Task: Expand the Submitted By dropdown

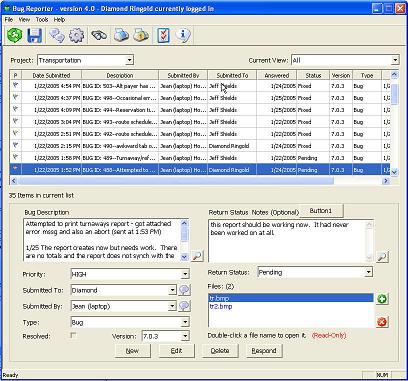Action: click(172, 306)
